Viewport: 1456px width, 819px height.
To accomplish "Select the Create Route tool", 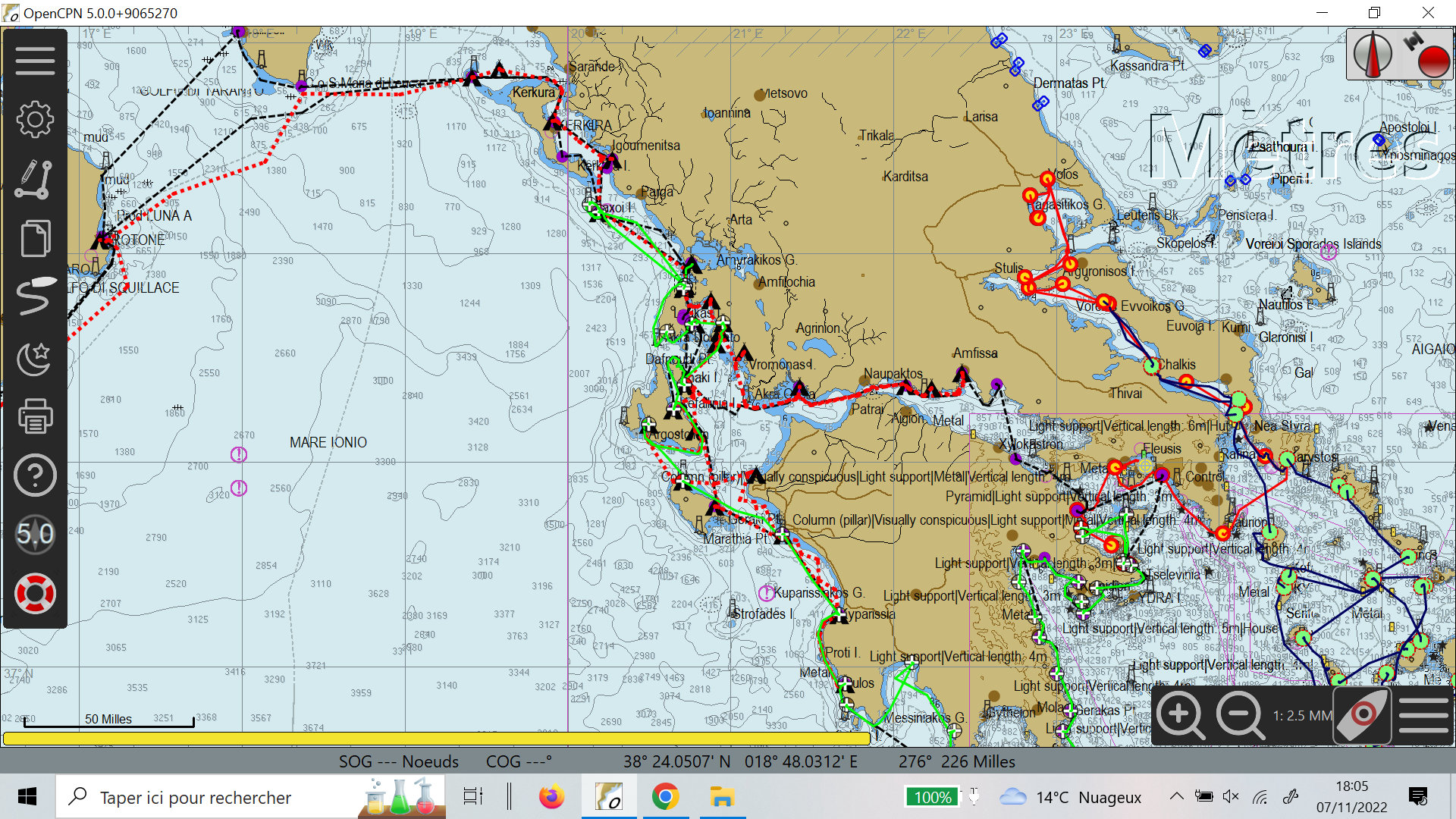I will (35, 179).
